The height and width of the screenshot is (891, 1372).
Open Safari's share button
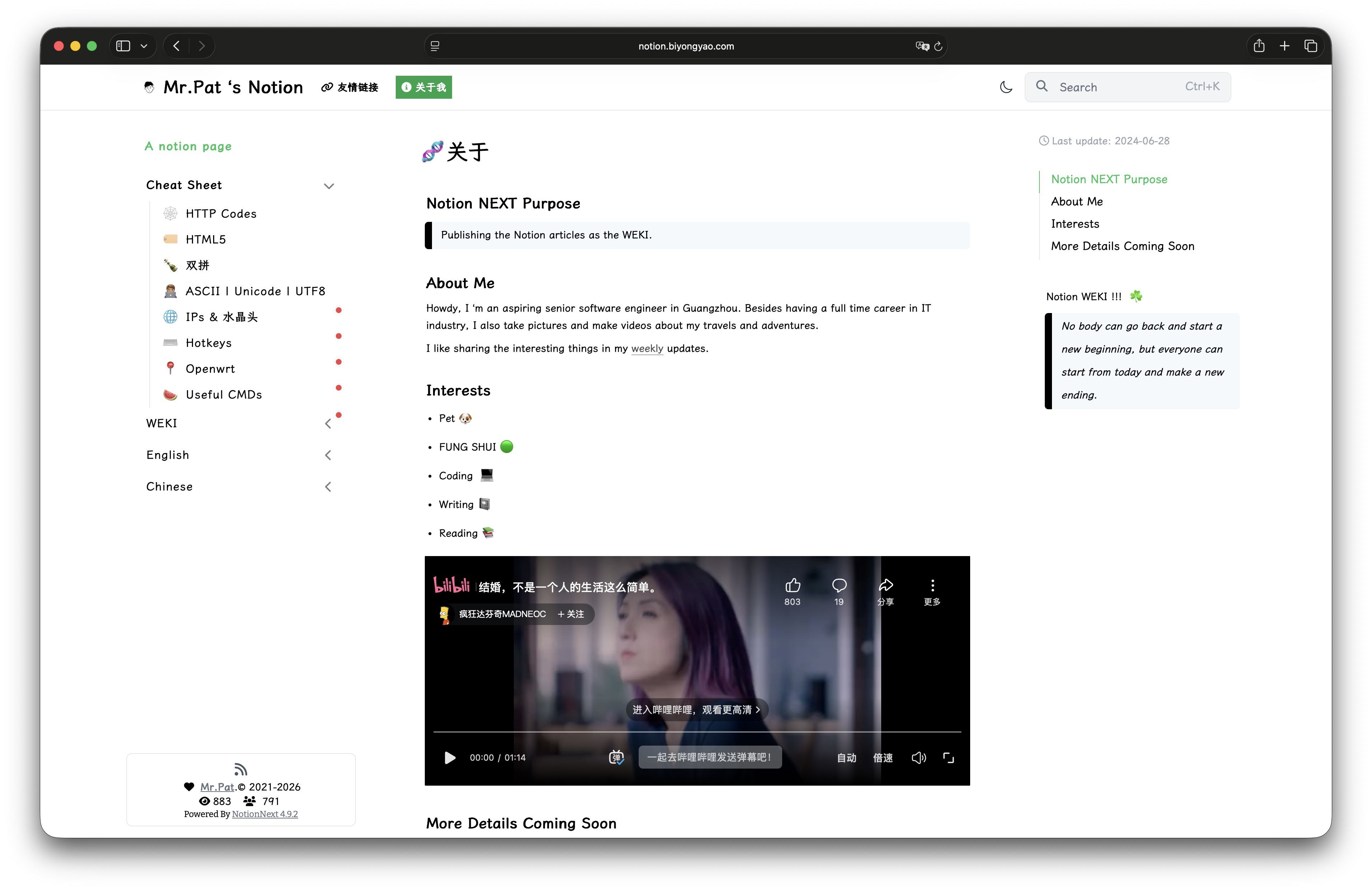point(1258,46)
